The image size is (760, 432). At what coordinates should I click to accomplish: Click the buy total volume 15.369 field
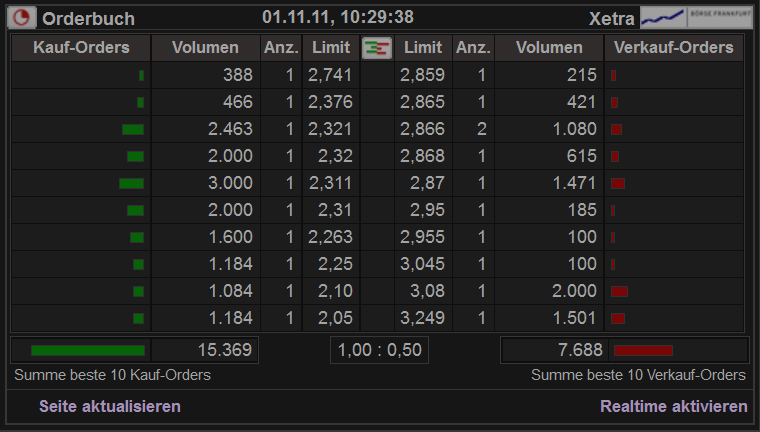click(206, 350)
